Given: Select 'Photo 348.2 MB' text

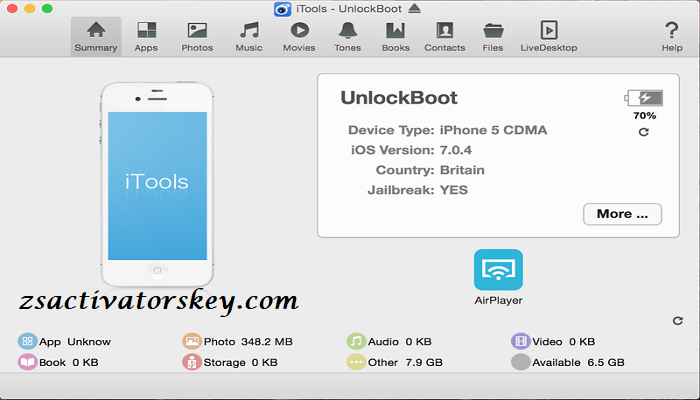Looking at the screenshot, I should click(248, 342).
